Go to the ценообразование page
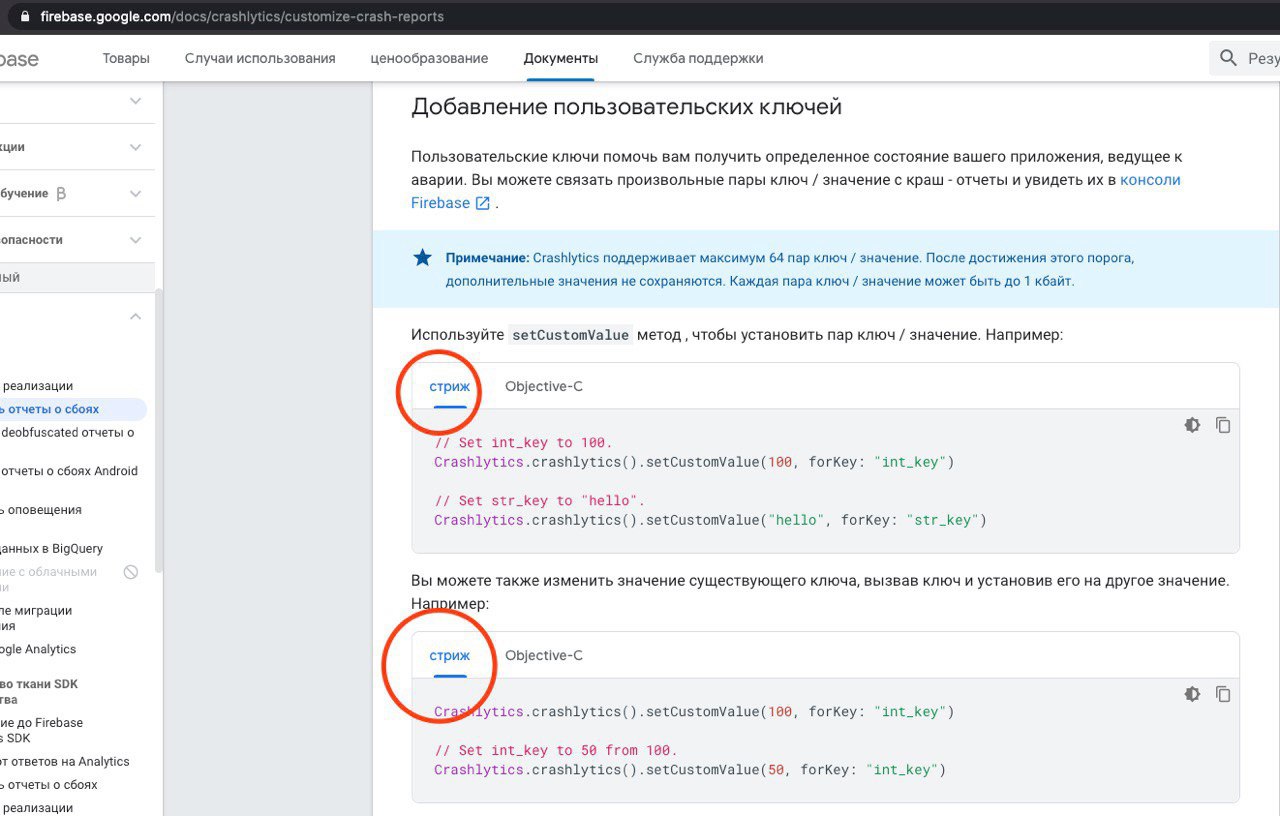 pos(429,58)
